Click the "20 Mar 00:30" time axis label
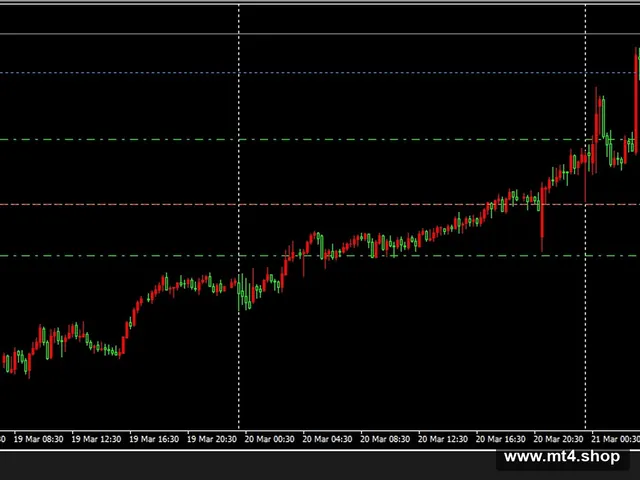640x480 pixels. [269, 439]
